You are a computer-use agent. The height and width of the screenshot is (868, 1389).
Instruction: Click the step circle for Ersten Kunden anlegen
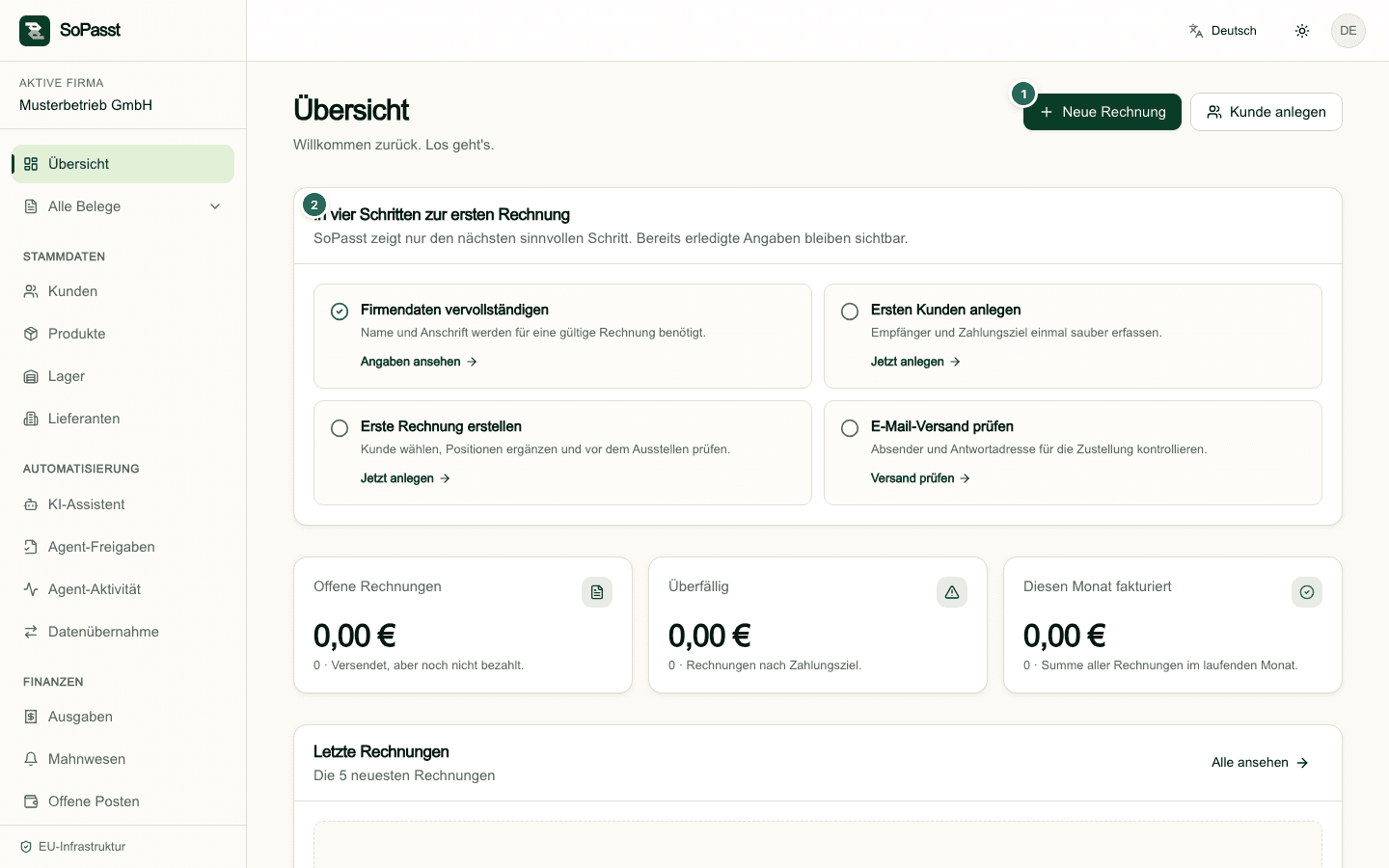coord(850,312)
